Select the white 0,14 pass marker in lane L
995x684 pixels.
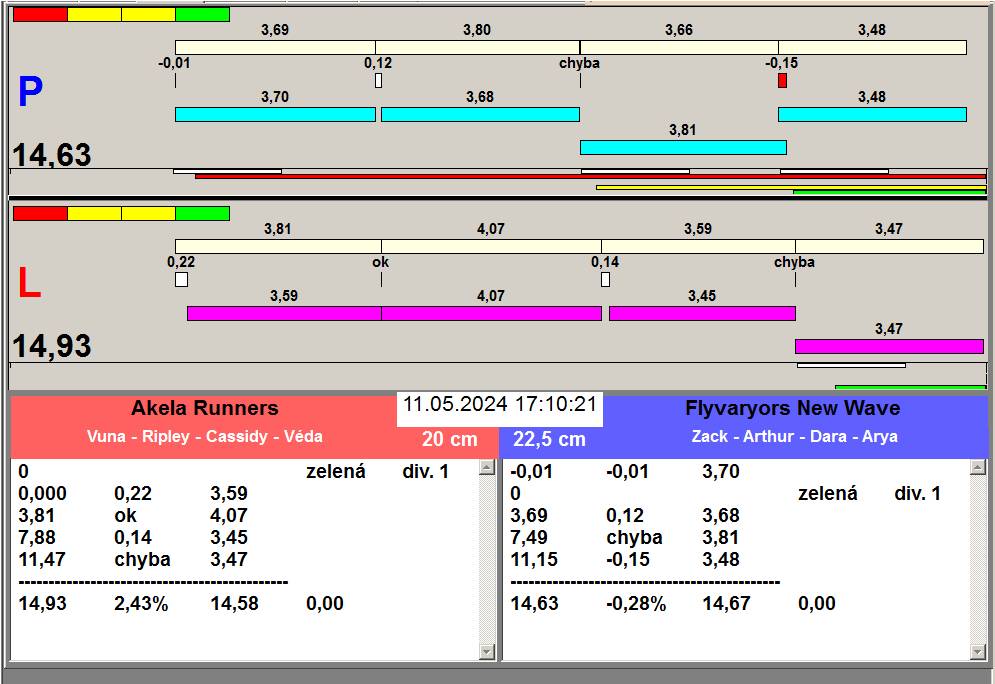(x=605, y=279)
